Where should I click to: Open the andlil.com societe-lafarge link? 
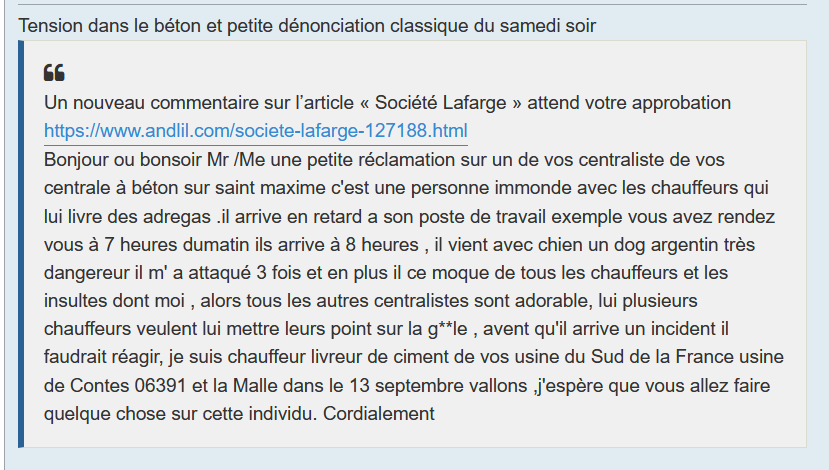pos(255,131)
